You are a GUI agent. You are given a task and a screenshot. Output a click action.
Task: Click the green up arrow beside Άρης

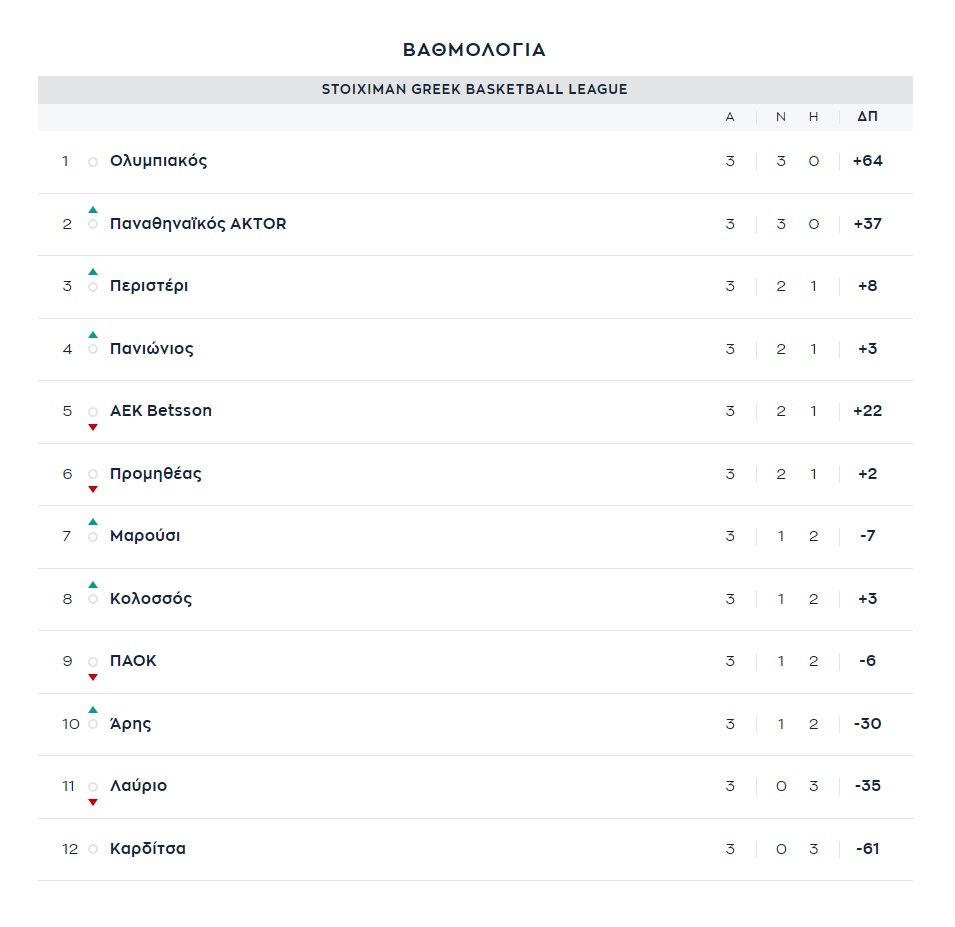(93, 710)
